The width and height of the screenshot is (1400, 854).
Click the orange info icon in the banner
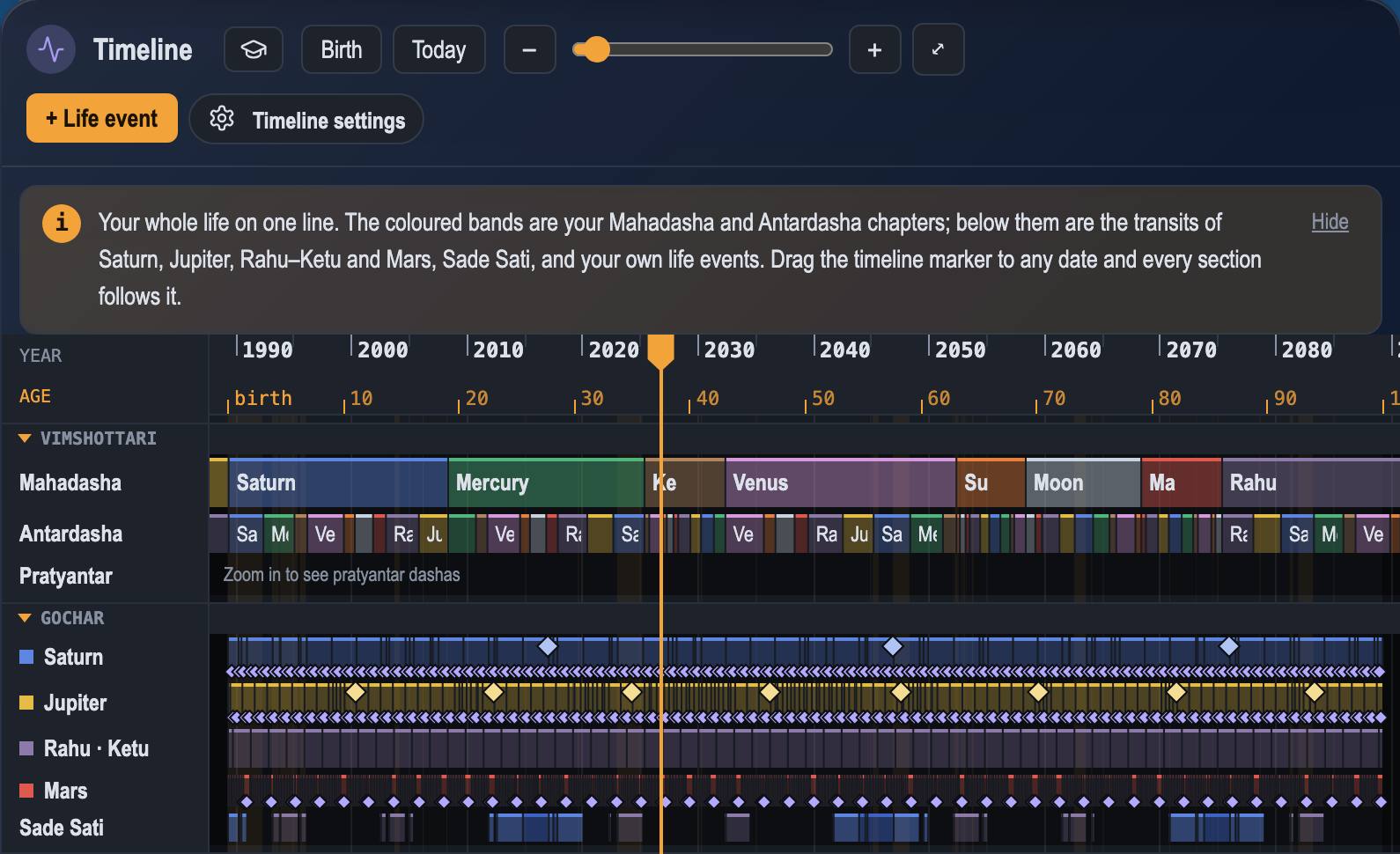tap(62, 223)
